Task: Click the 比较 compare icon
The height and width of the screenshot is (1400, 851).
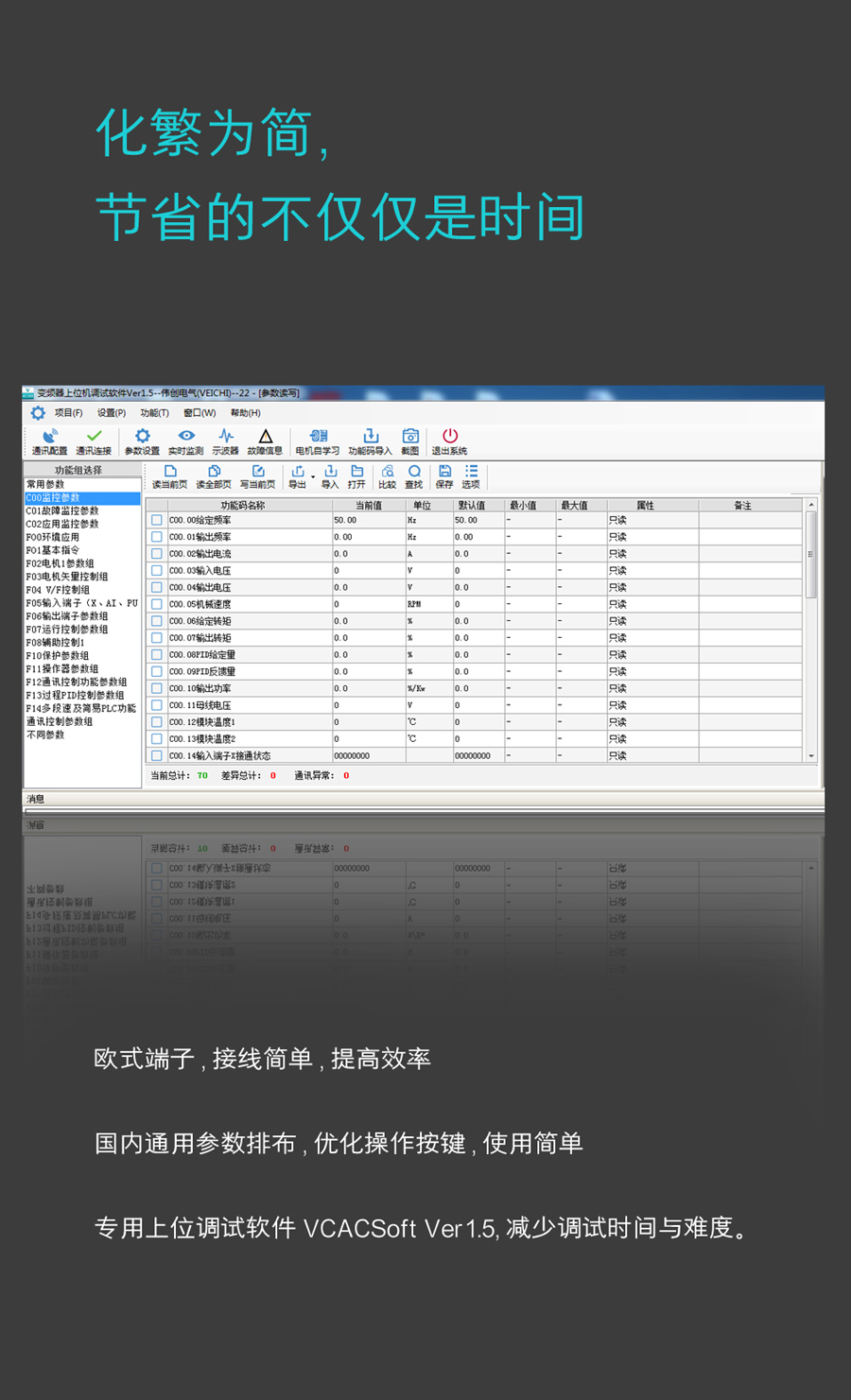Action: click(388, 475)
